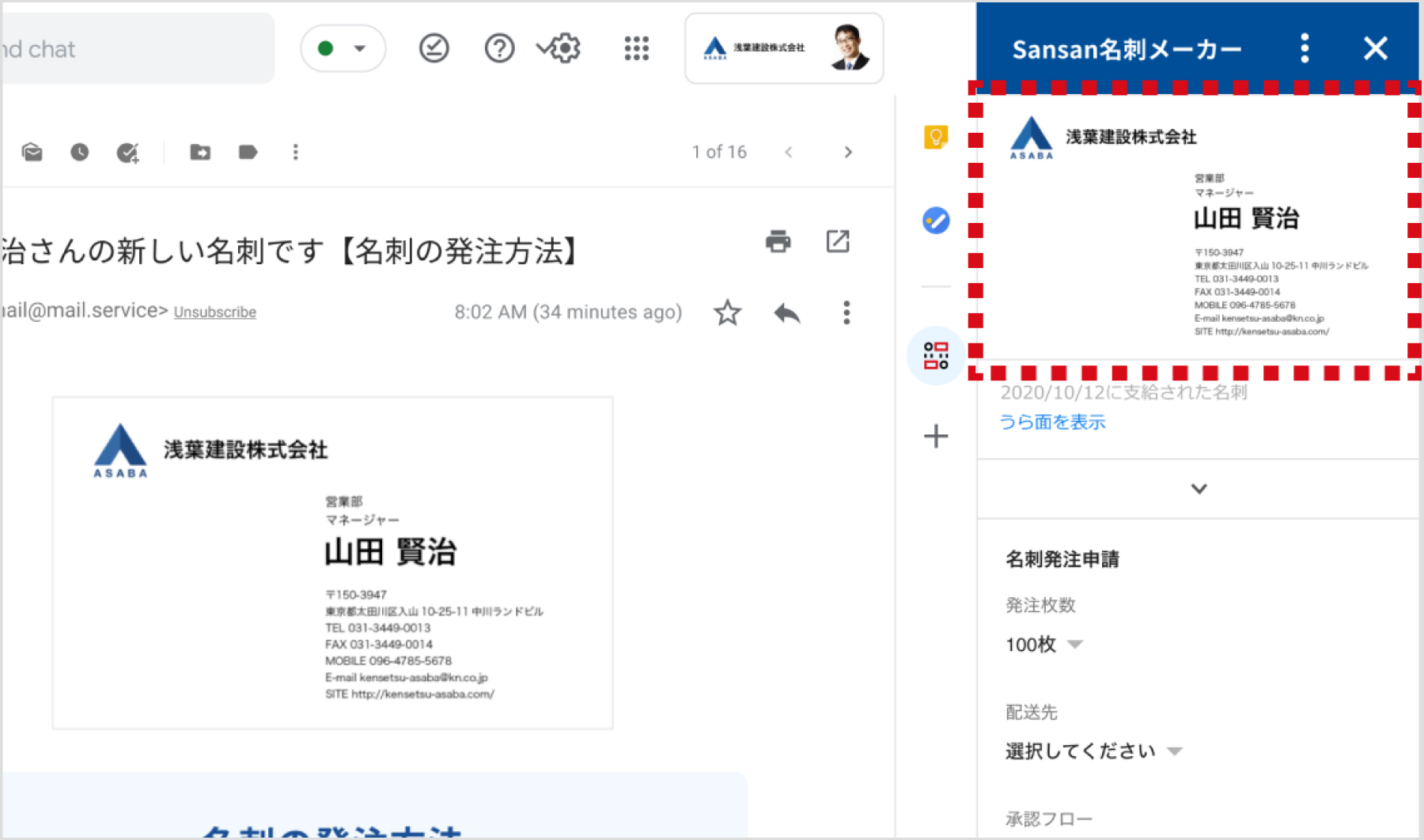The width and height of the screenshot is (1424, 840).
Task: Click the 2020/10/12に支給された名刺 text
Action: [1123, 392]
